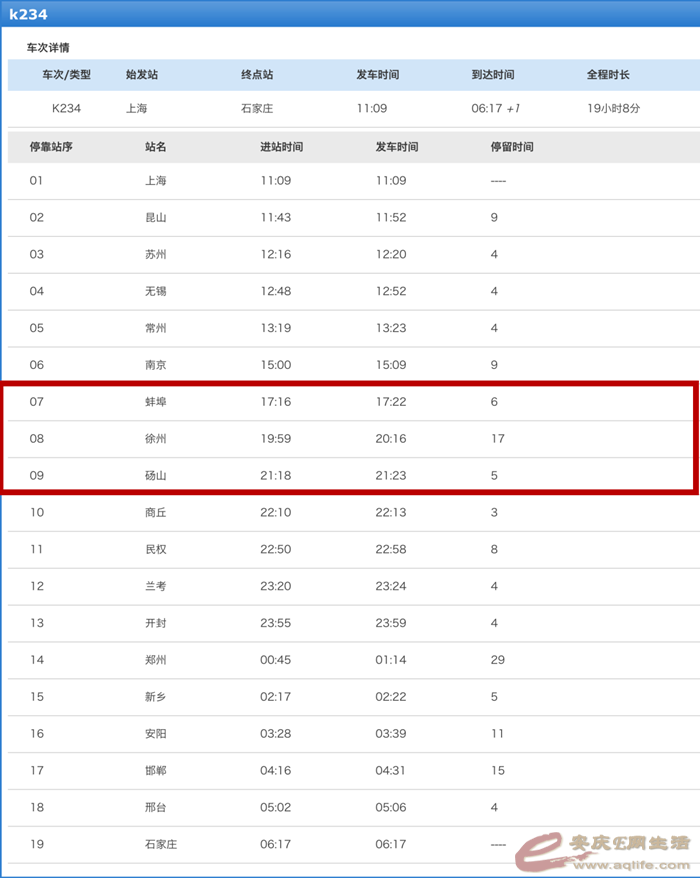700x878 pixels.
Task: Click the 29 minute stop duration
Action: [497, 660]
